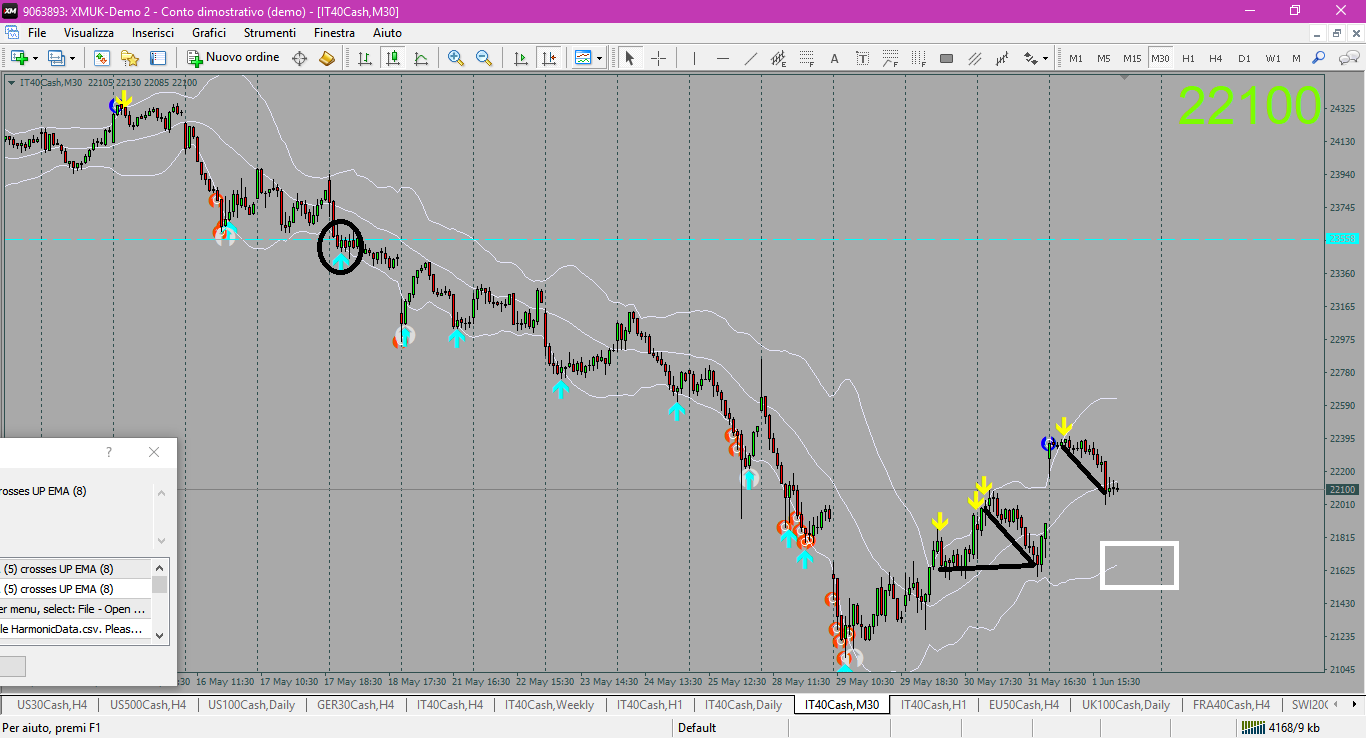Image resolution: width=1366 pixels, height=738 pixels.
Task: Select the rectangle shape tool
Action: click(947, 58)
